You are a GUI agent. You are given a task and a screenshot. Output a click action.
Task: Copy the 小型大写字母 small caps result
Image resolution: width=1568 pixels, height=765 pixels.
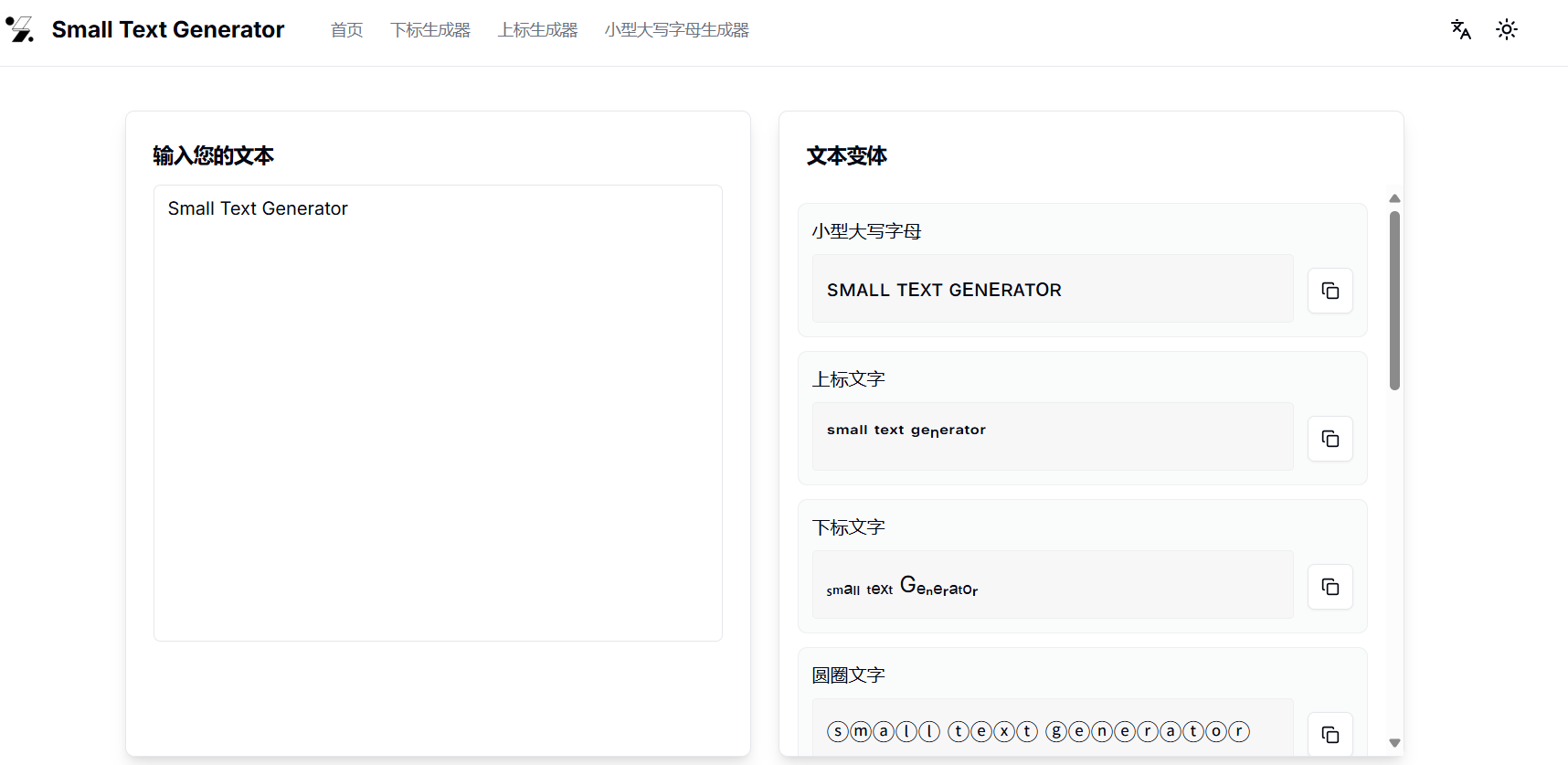pyautogui.click(x=1330, y=291)
